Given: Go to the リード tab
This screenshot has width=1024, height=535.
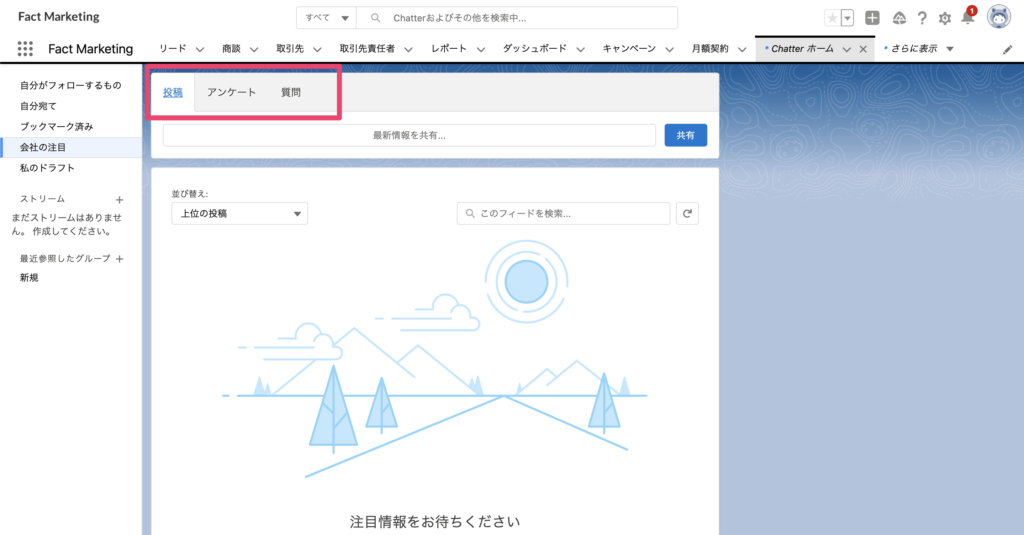Looking at the screenshot, I should click(x=172, y=48).
